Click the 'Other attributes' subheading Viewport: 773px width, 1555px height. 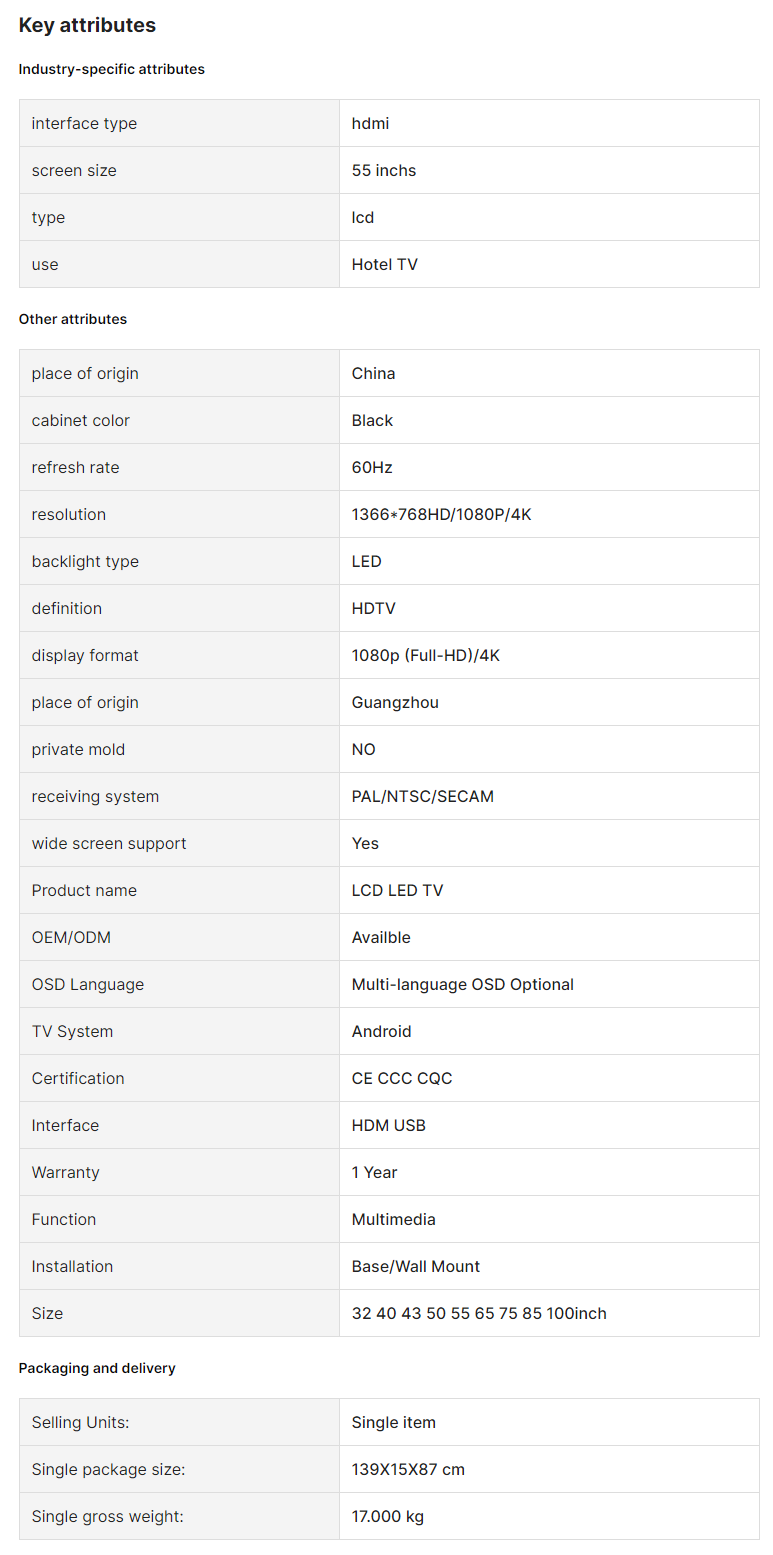pyautogui.click(x=73, y=319)
